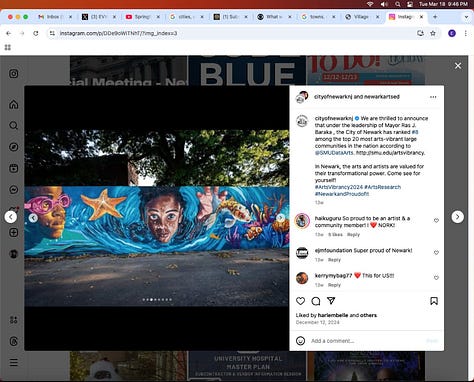Show next carousel image on mural photo
Viewport: 474px width, 382px height.
[281, 218]
